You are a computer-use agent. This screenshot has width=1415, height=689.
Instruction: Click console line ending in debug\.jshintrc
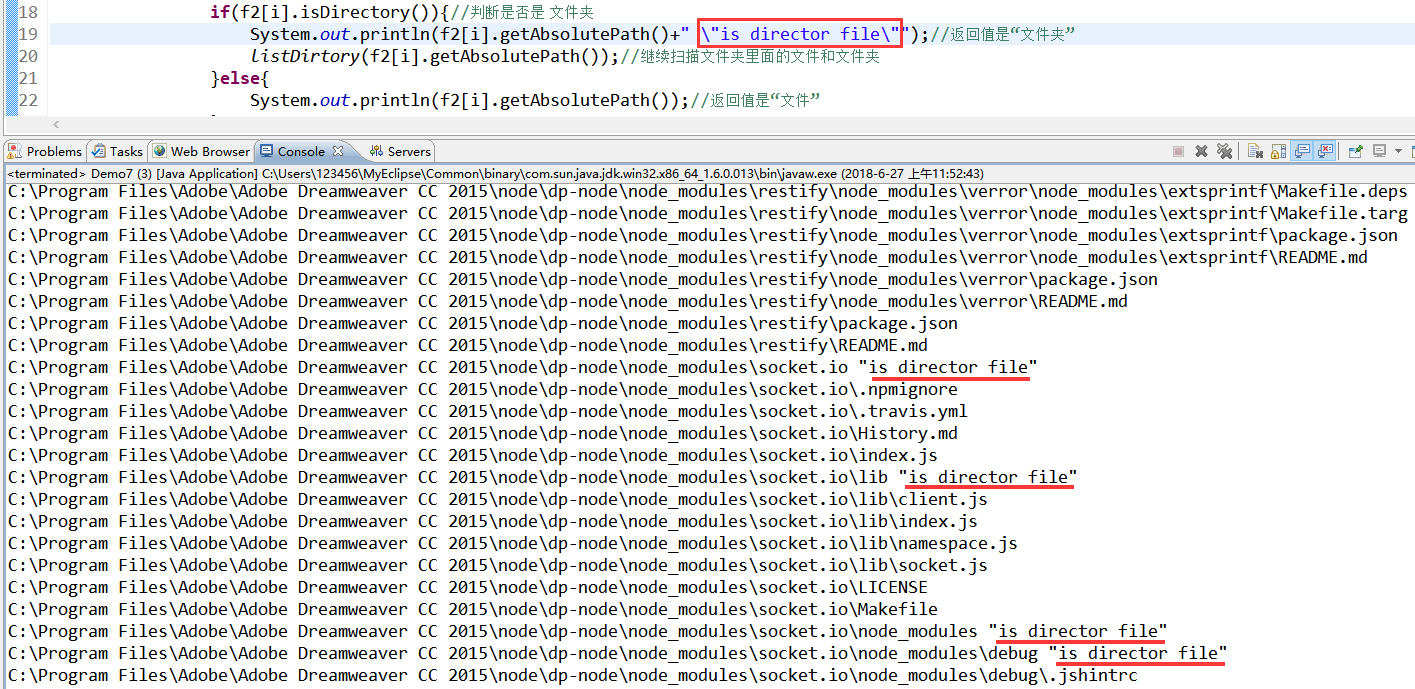(572, 675)
